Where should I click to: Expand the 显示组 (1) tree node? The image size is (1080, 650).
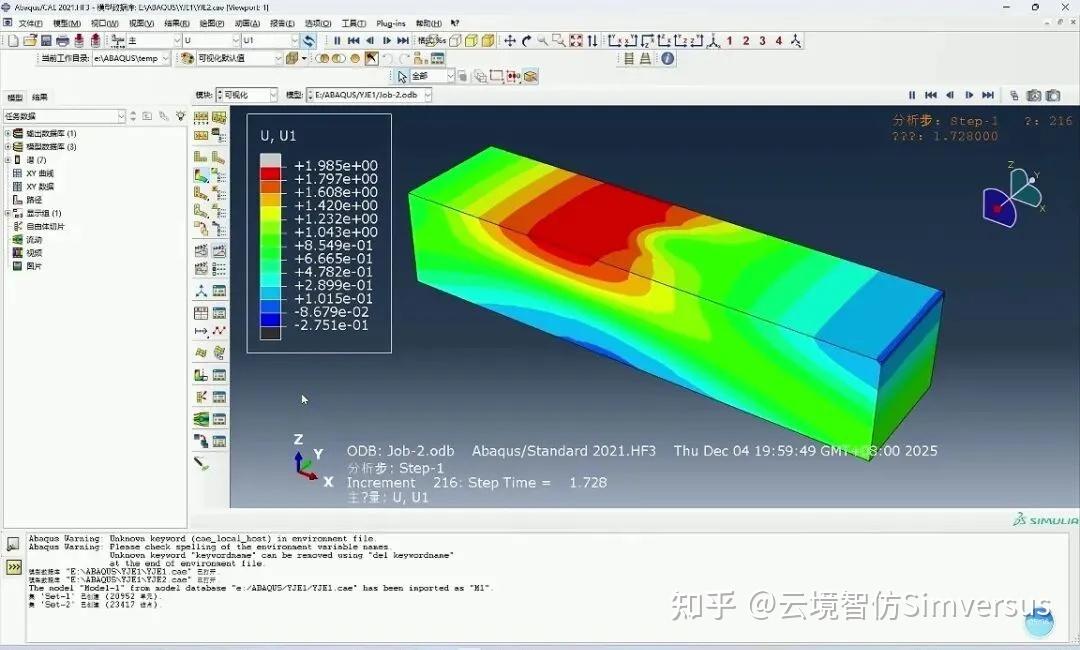pyautogui.click(x=8, y=213)
